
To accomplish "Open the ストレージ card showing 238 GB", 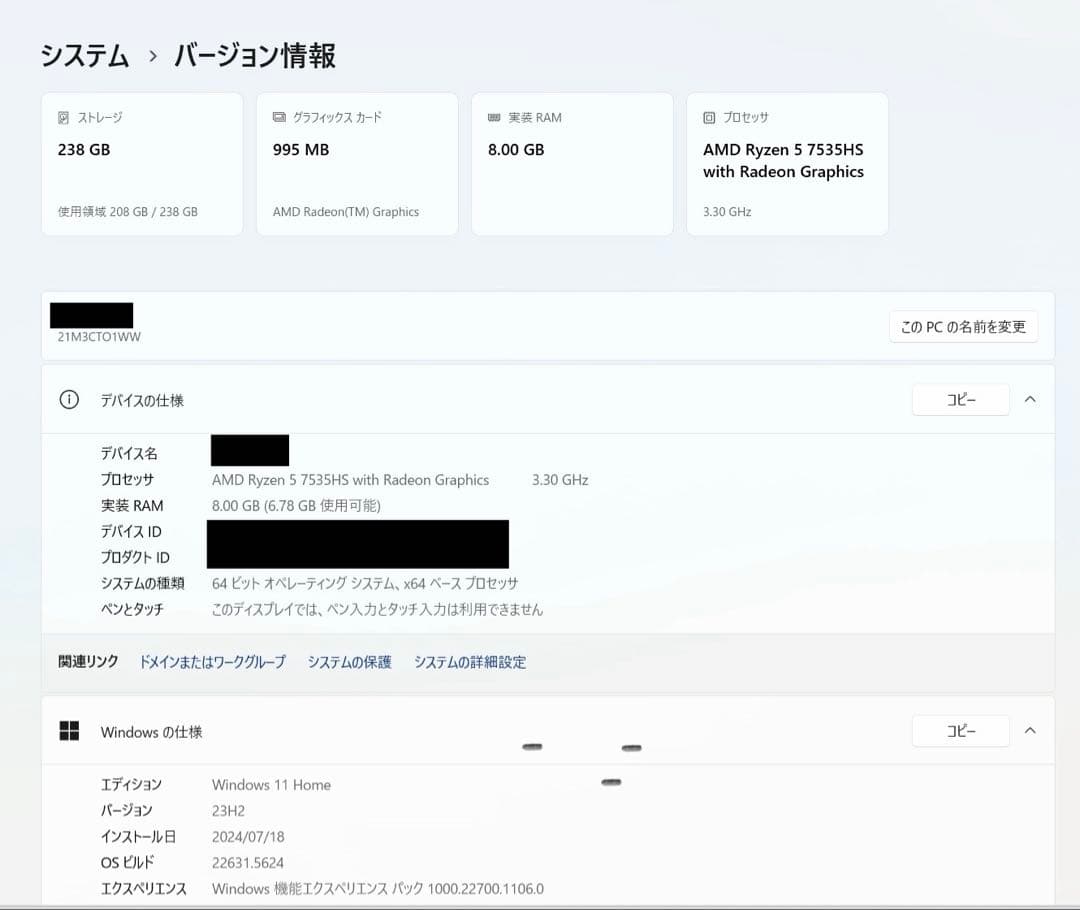I will 141,163.
